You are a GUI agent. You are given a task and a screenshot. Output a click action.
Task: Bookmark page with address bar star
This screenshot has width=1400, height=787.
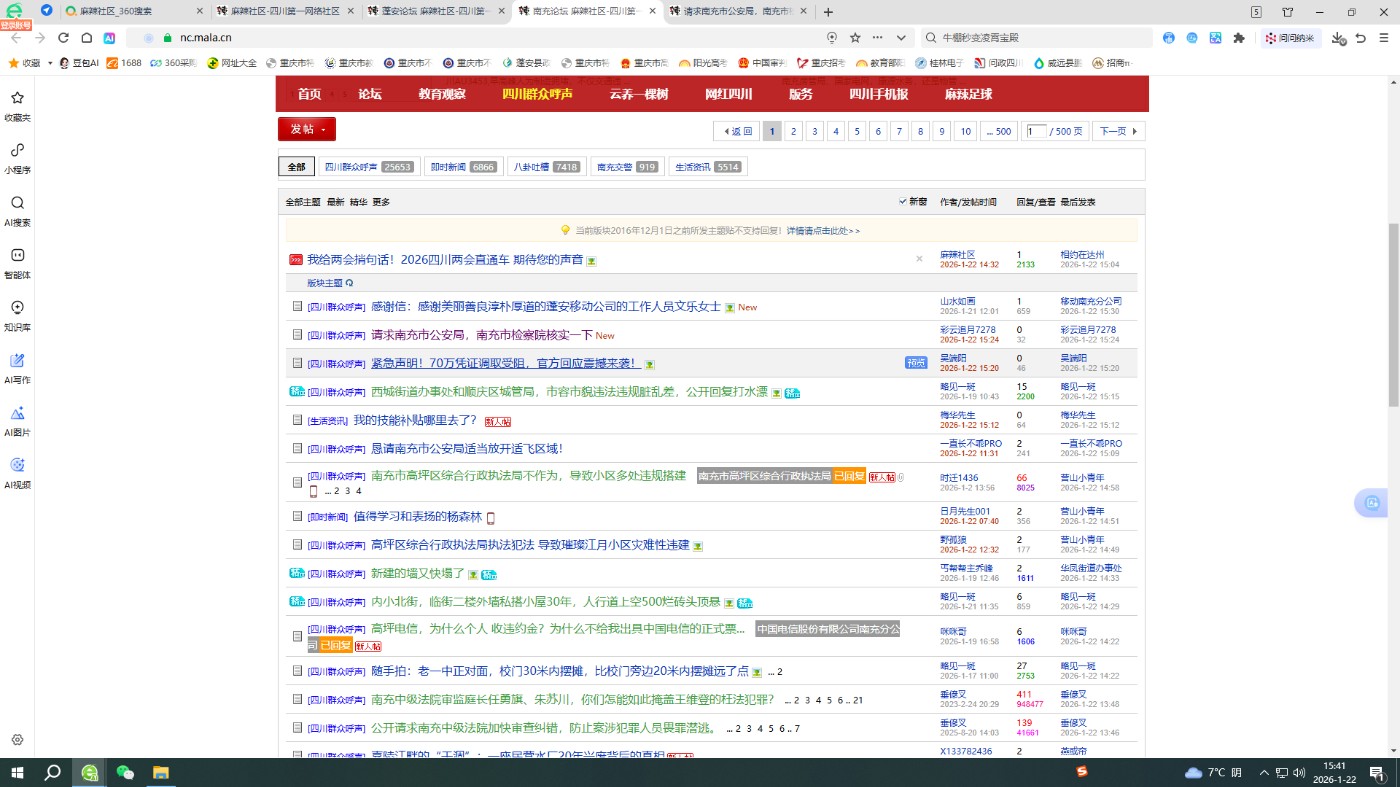pos(855,38)
